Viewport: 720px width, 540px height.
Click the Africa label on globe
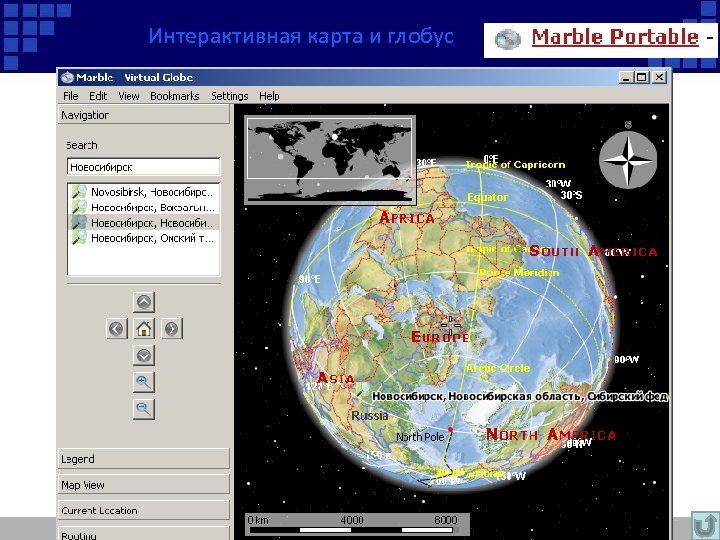407,218
